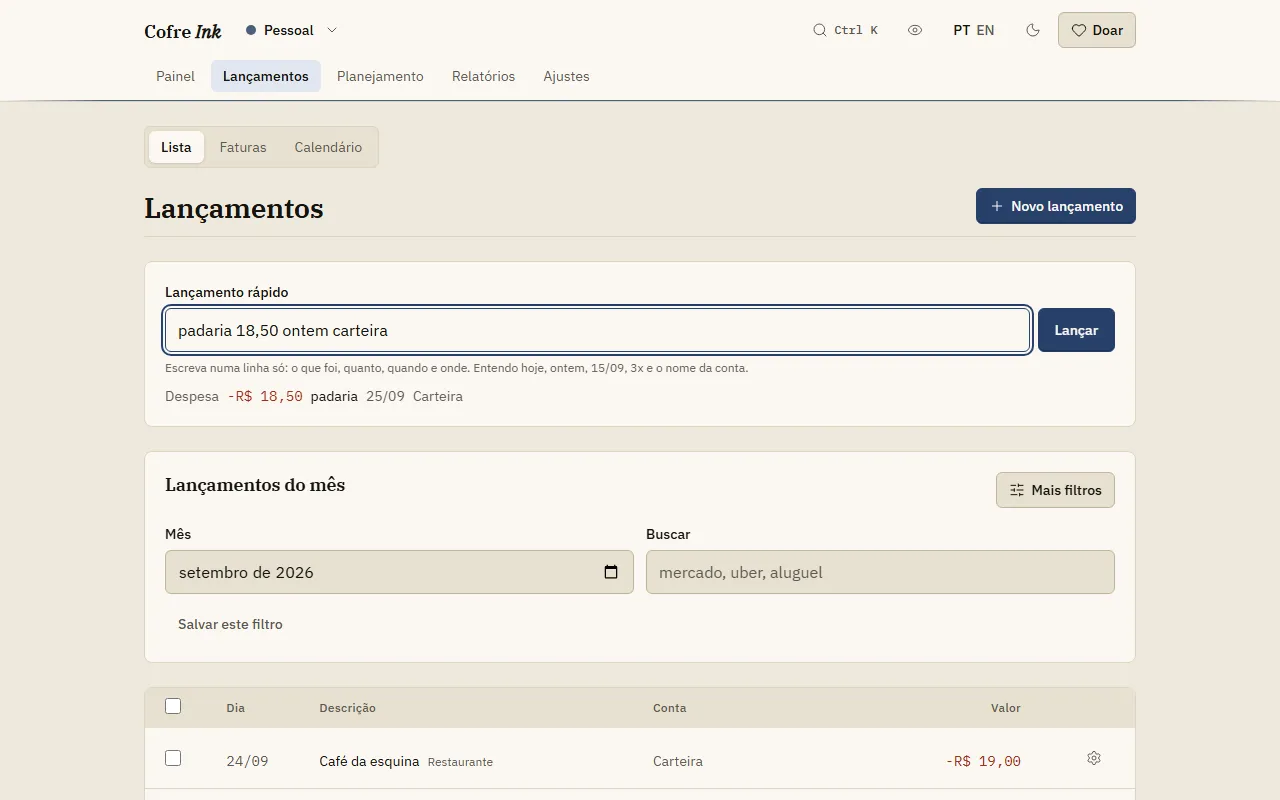Focus the Lançamento rápido text field
The image size is (1280, 800).
point(597,330)
